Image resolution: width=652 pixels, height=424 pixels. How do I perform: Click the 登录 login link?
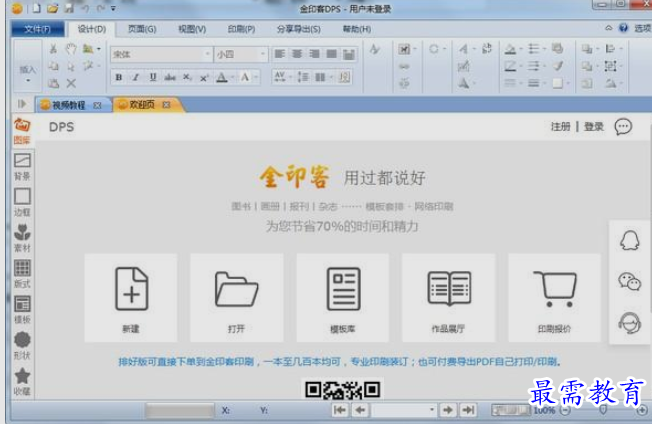point(594,127)
